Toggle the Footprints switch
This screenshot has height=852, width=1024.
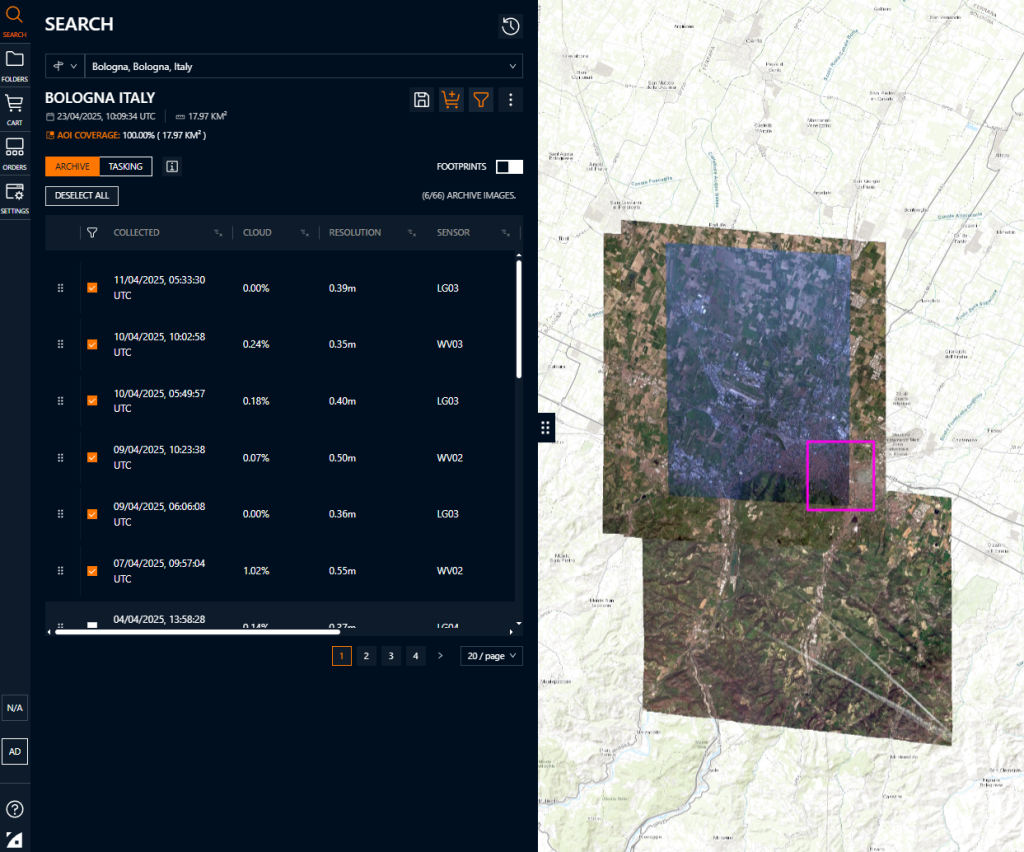tap(509, 166)
